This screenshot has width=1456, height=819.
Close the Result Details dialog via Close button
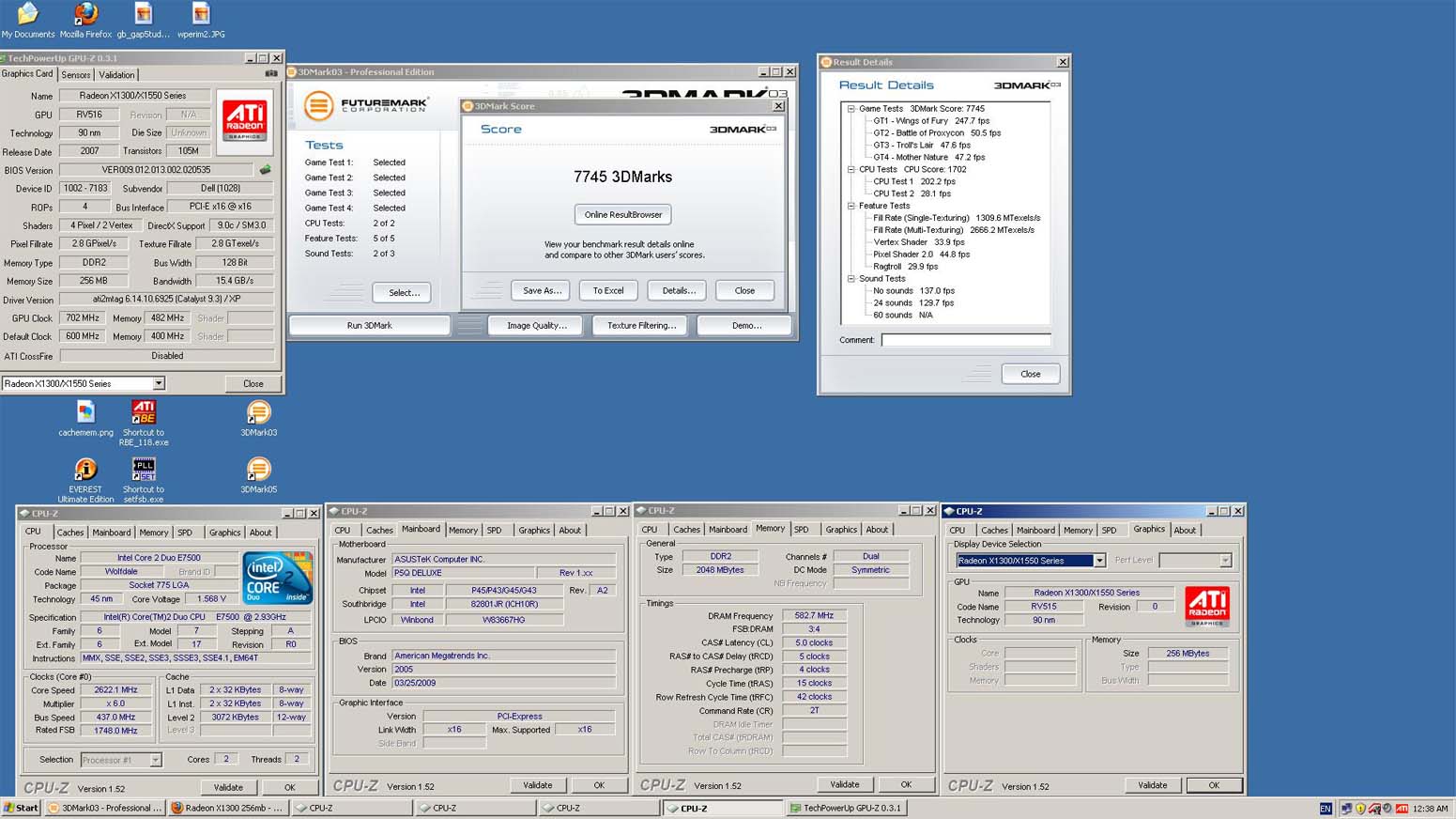click(x=1031, y=374)
